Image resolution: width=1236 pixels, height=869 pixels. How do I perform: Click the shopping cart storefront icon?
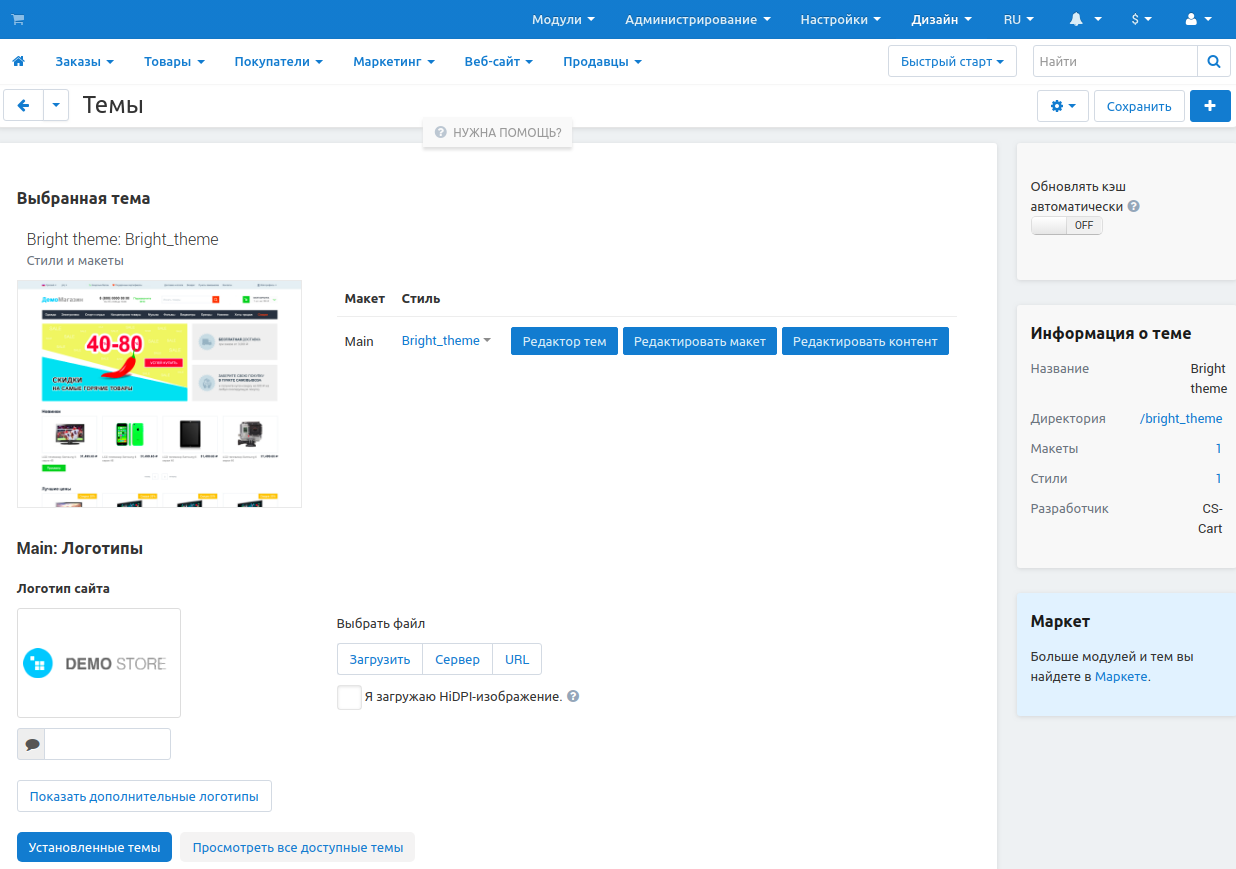tap(18, 19)
